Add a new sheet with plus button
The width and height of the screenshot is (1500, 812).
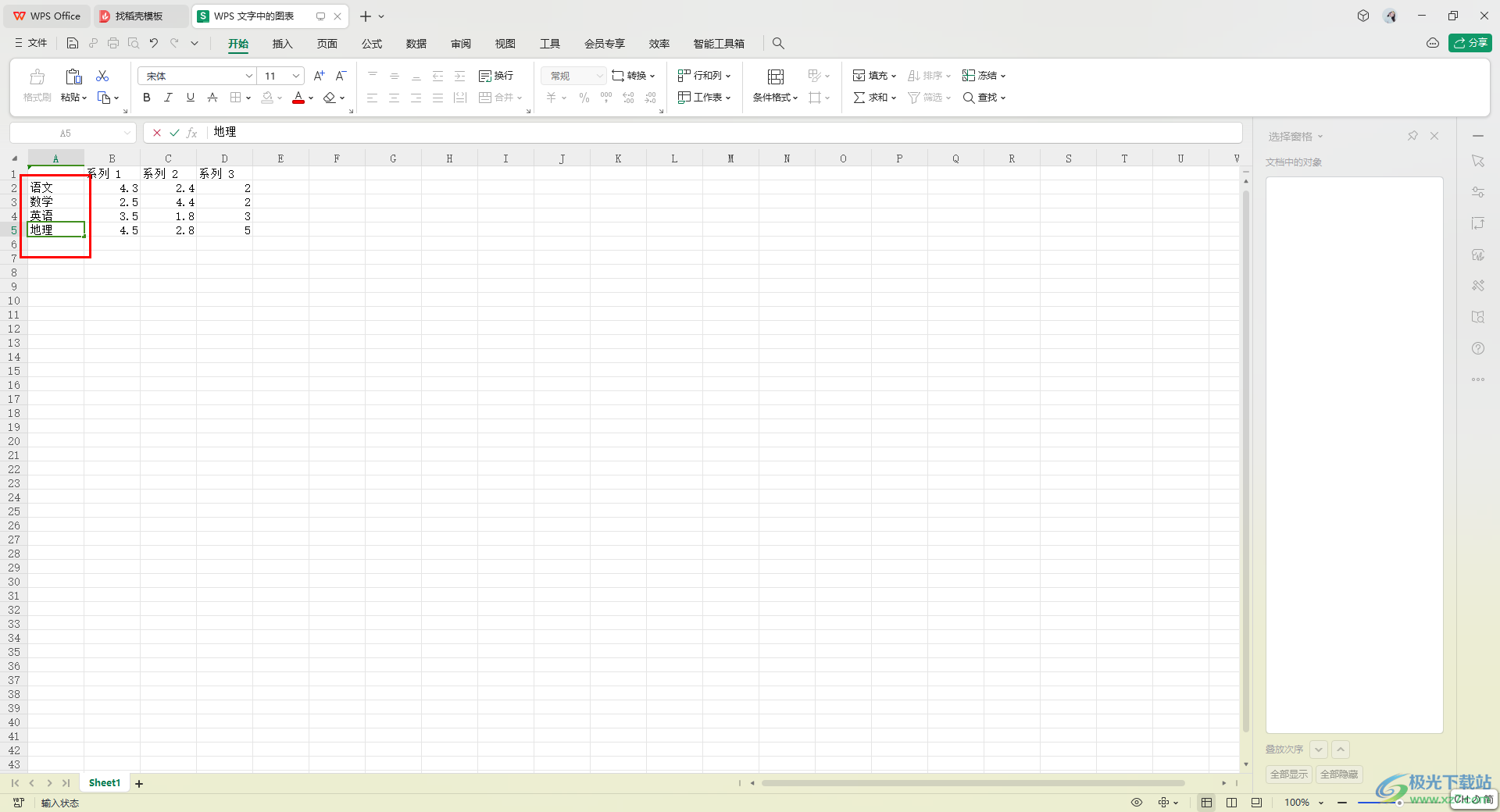(x=139, y=784)
